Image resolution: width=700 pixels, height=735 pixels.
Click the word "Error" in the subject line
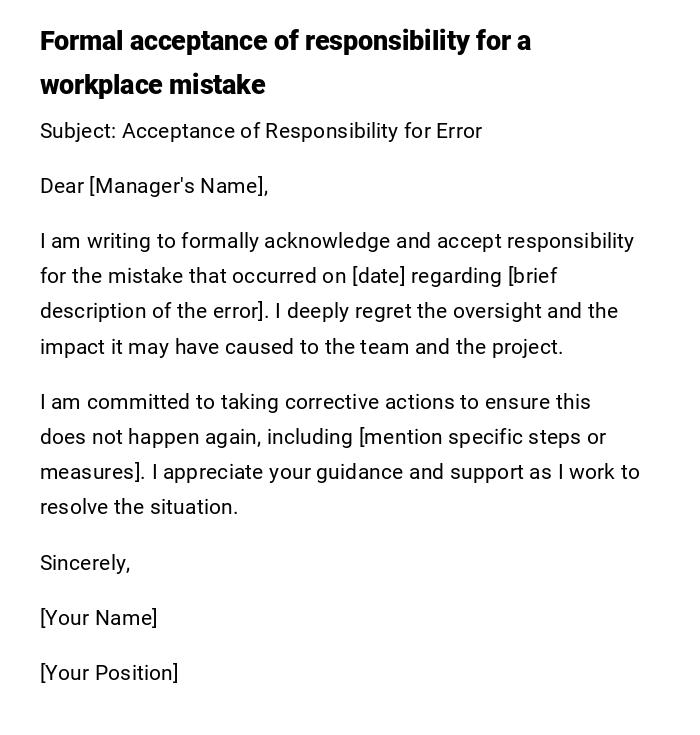(459, 131)
